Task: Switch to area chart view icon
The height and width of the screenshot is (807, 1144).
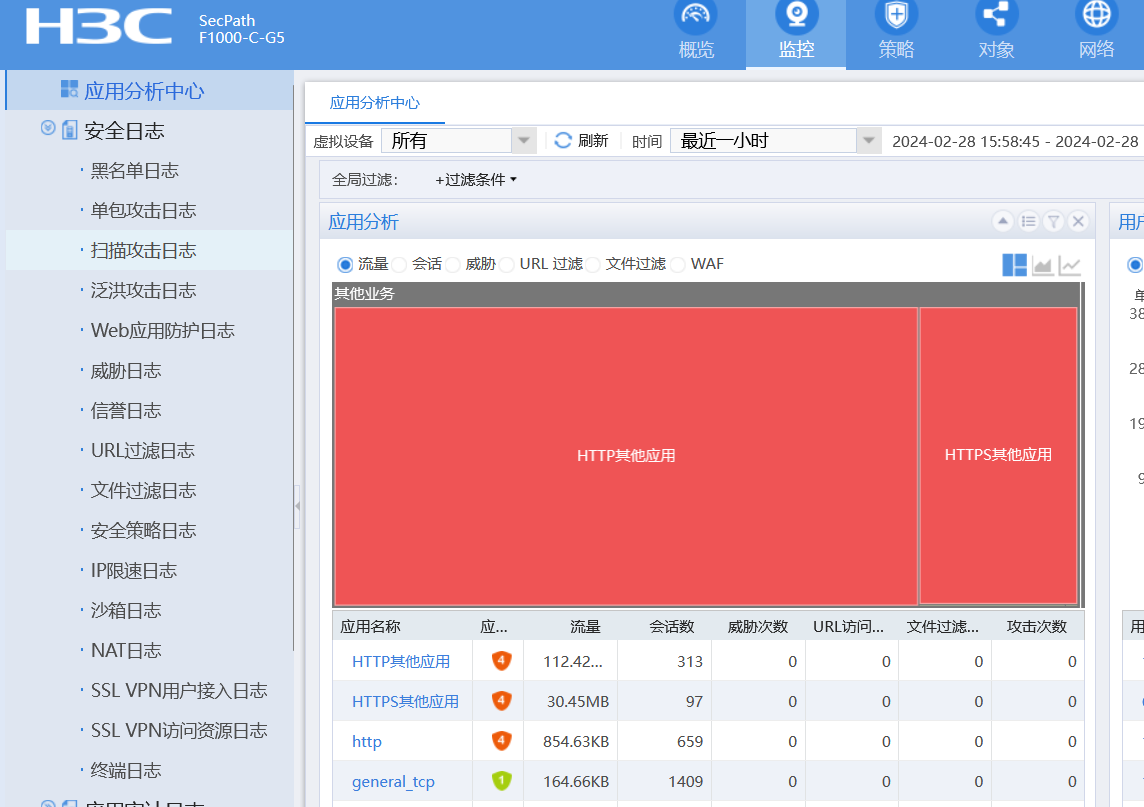Action: [x=1042, y=265]
